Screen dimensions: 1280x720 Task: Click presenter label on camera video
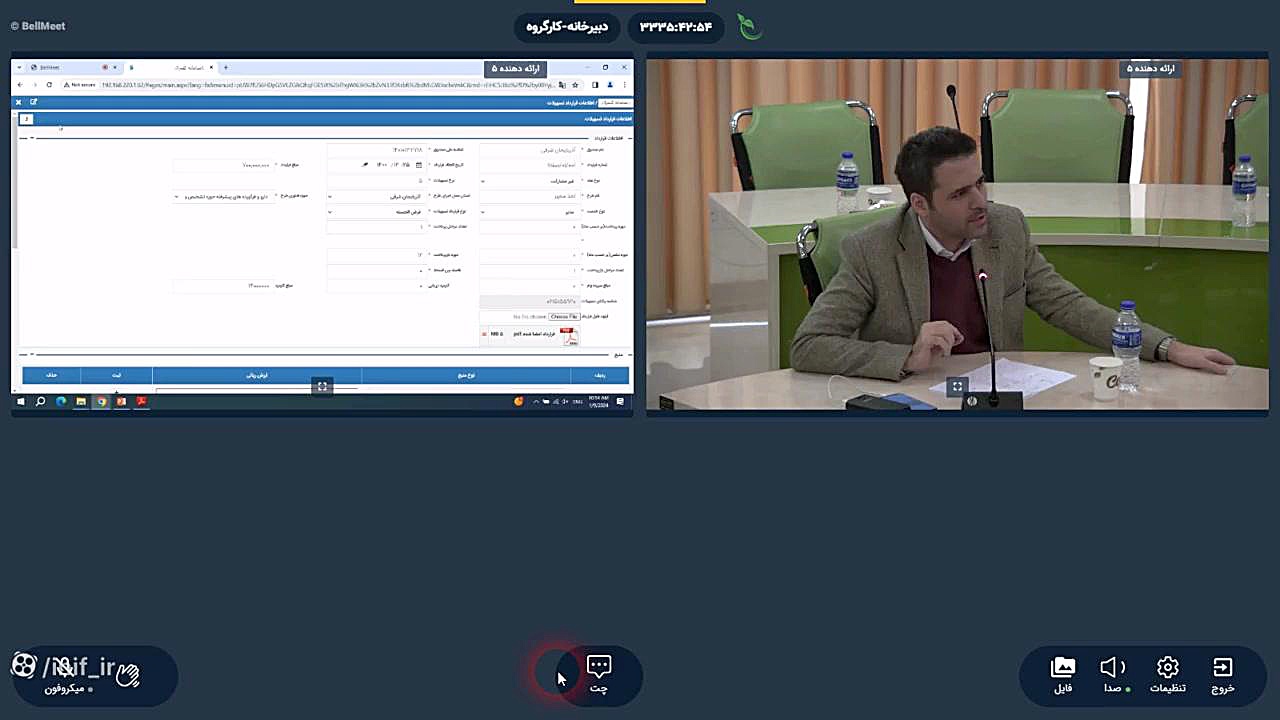click(x=1150, y=68)
